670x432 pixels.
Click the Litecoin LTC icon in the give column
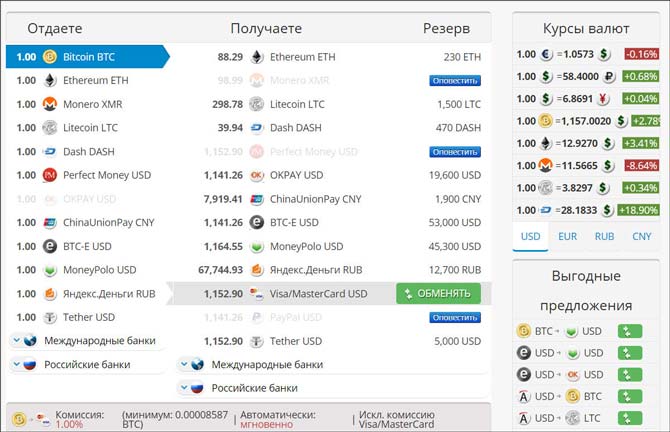(x=50, y=128)
